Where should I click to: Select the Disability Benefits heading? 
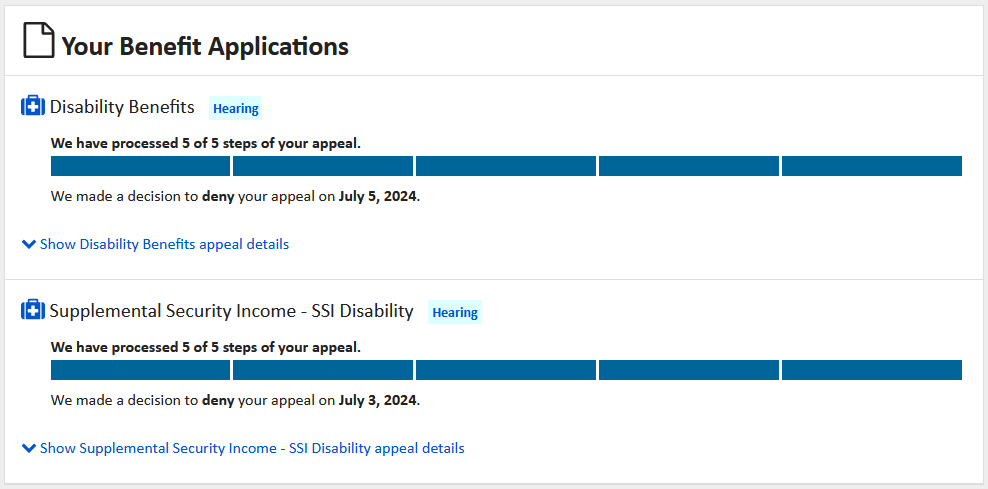[x=122, y=107]
